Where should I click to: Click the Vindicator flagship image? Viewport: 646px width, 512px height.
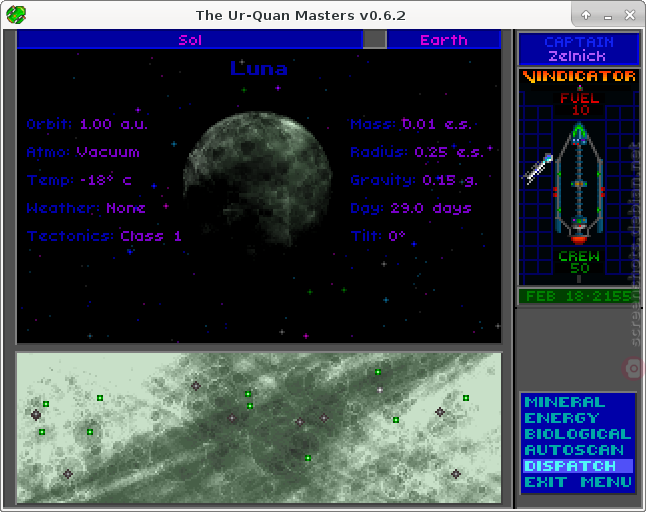pyautogui.click(x=579, y=183)
